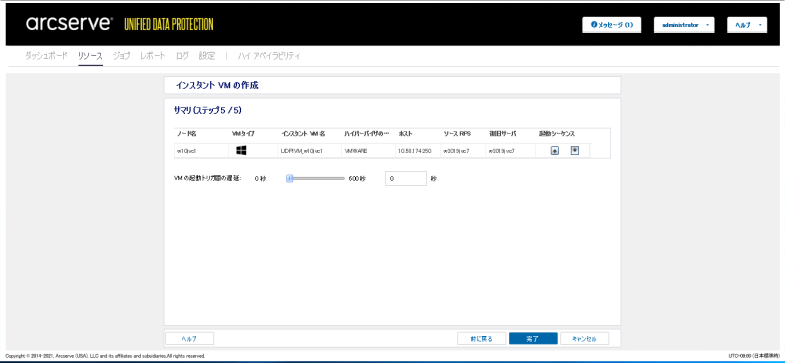Viewport: 785px width, 363px height.
Task: Select node name cell w10jvc1
Action: coord(201,150)
